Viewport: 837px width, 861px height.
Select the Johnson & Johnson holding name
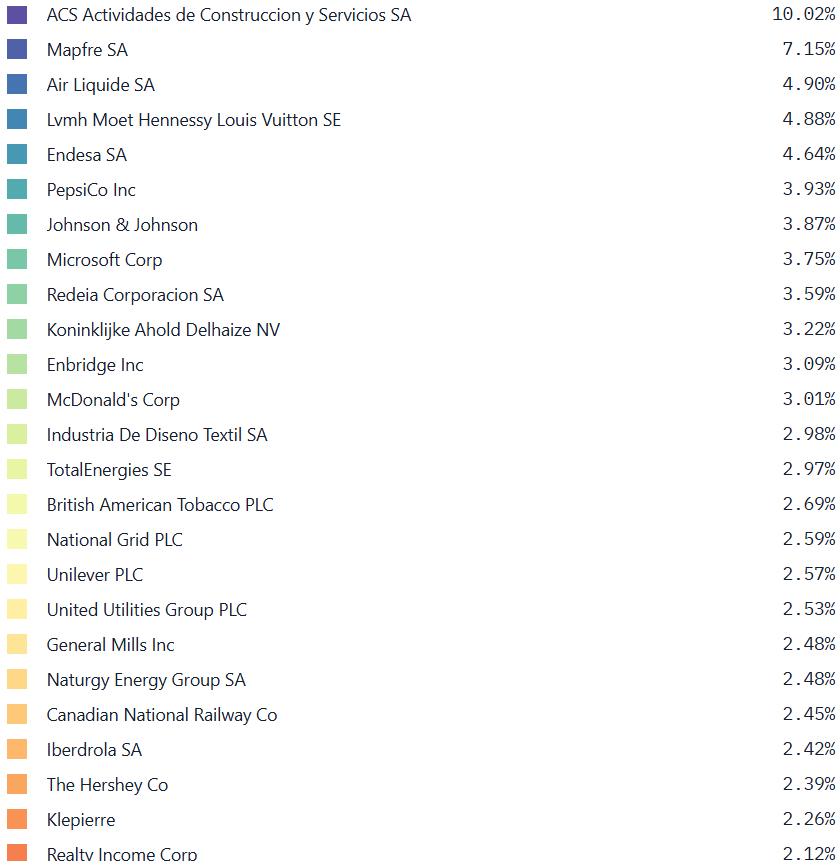tap(122, 225)
